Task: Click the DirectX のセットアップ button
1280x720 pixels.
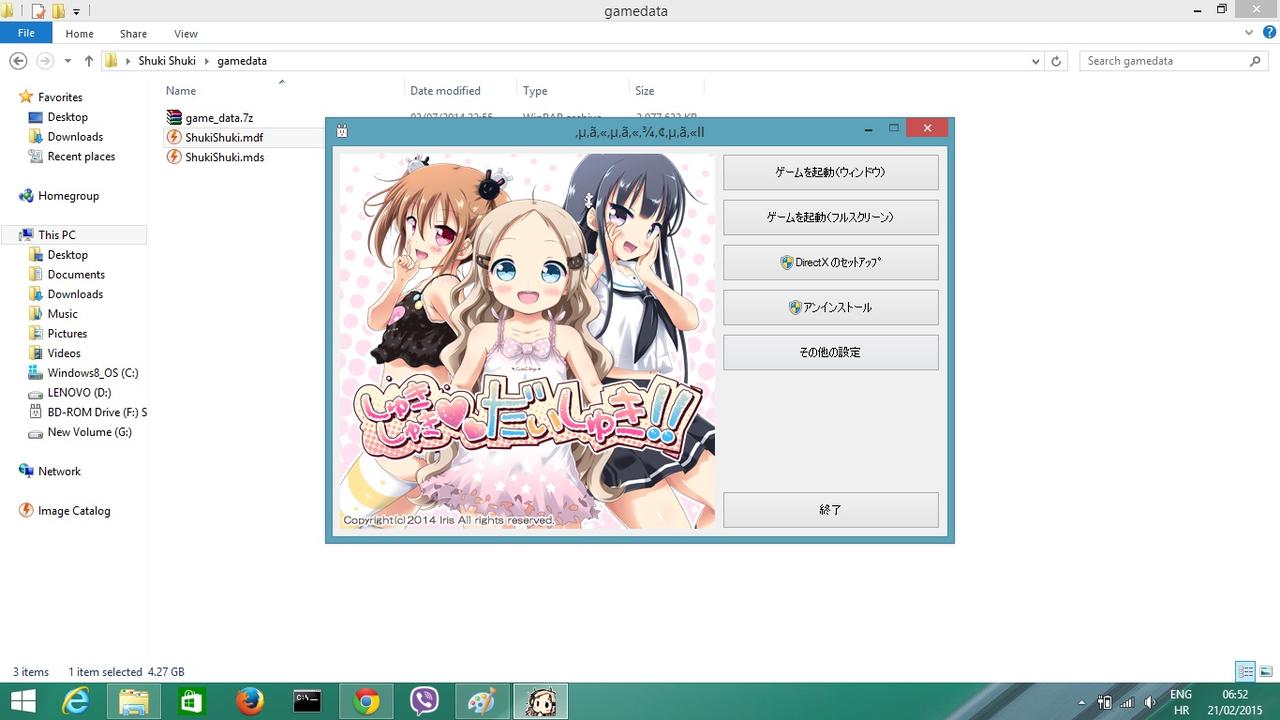Action: [x=830, y=262]
